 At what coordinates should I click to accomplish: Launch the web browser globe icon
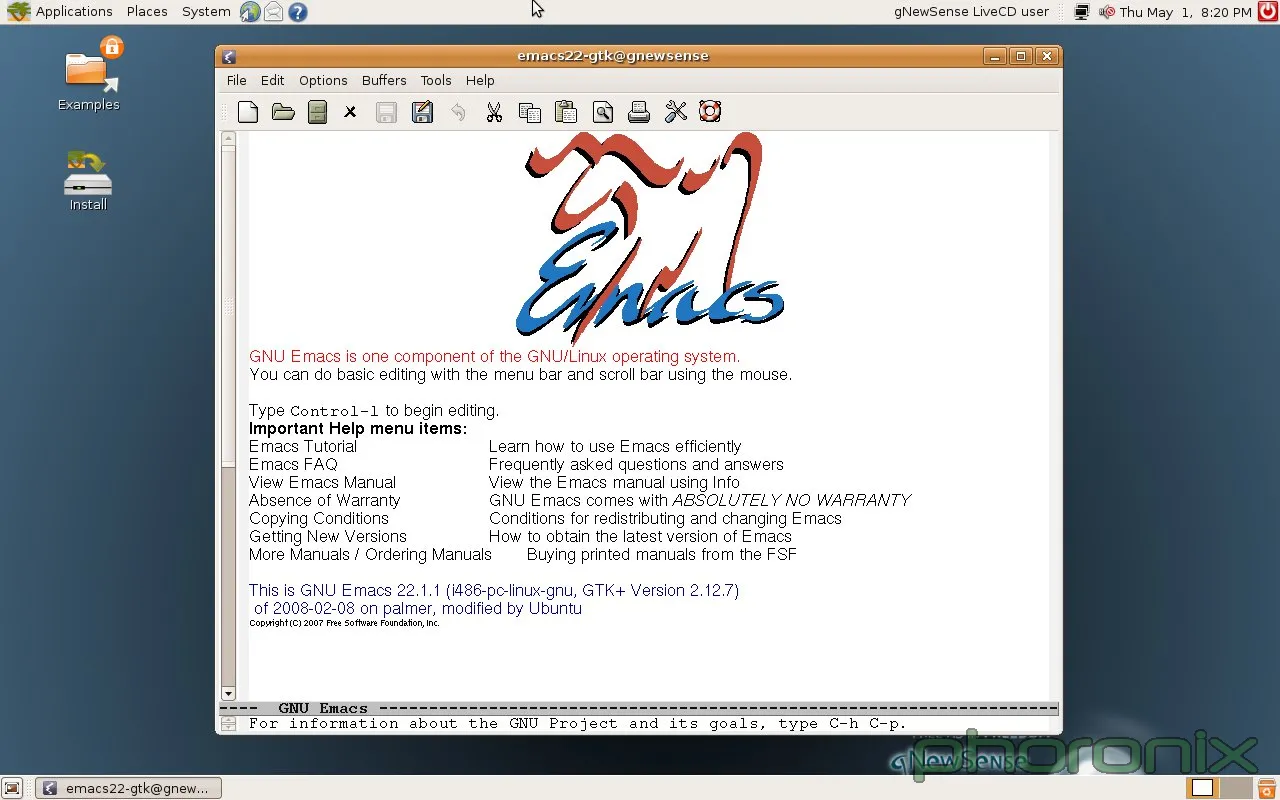[250, 12]
